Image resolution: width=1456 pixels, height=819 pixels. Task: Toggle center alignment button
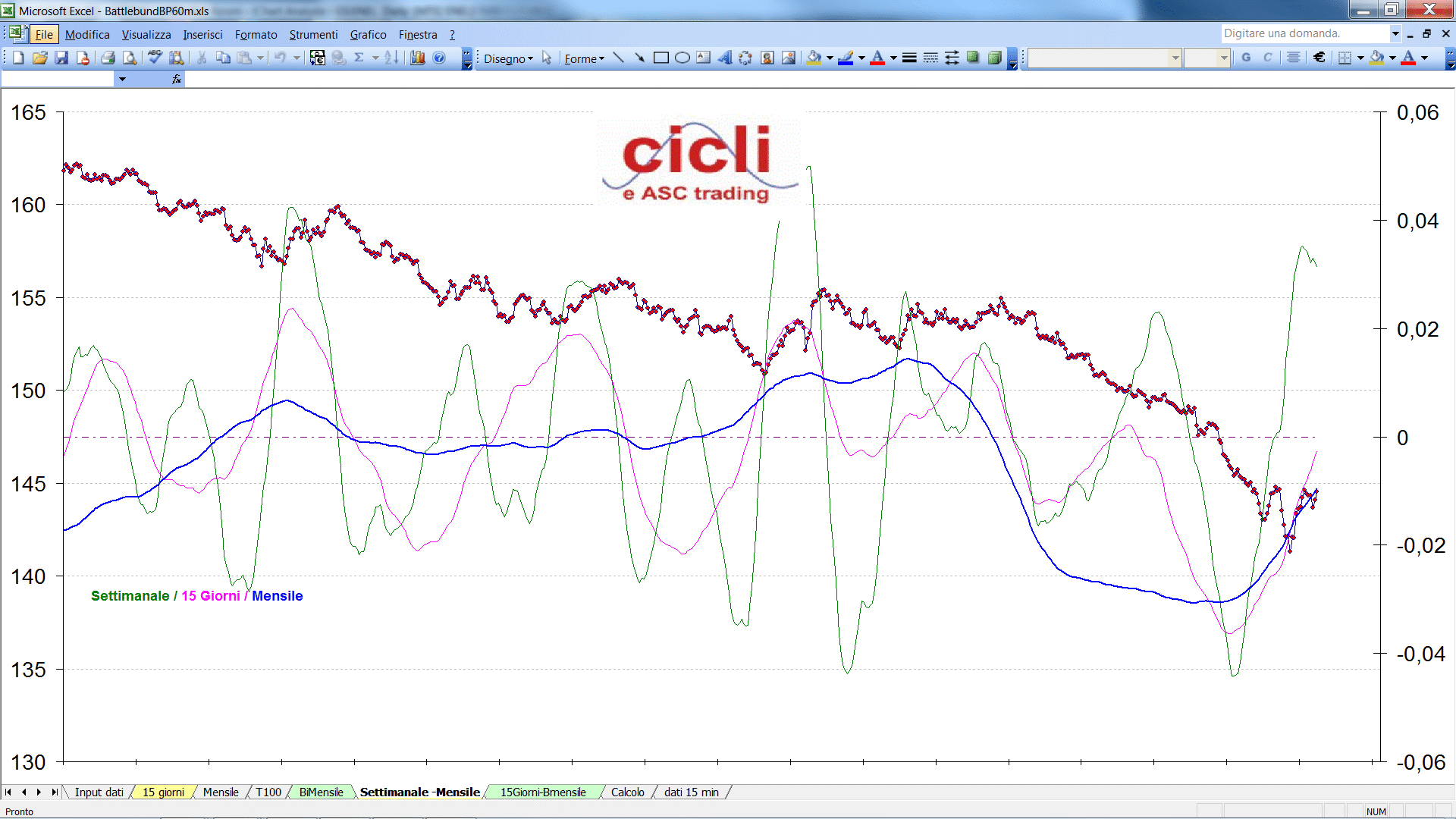(1294, 58)
